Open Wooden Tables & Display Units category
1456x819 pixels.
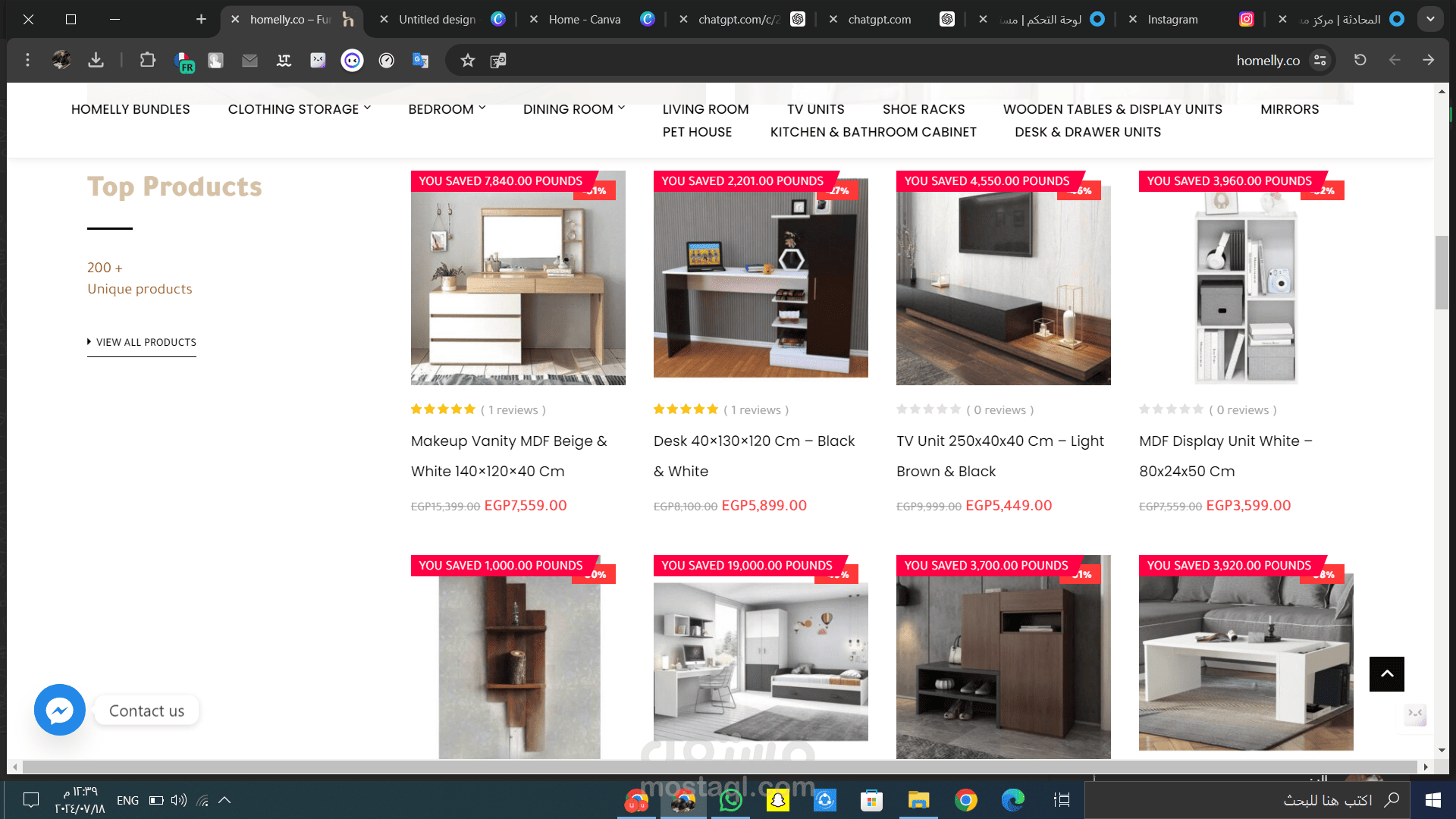coord(1112,109)
